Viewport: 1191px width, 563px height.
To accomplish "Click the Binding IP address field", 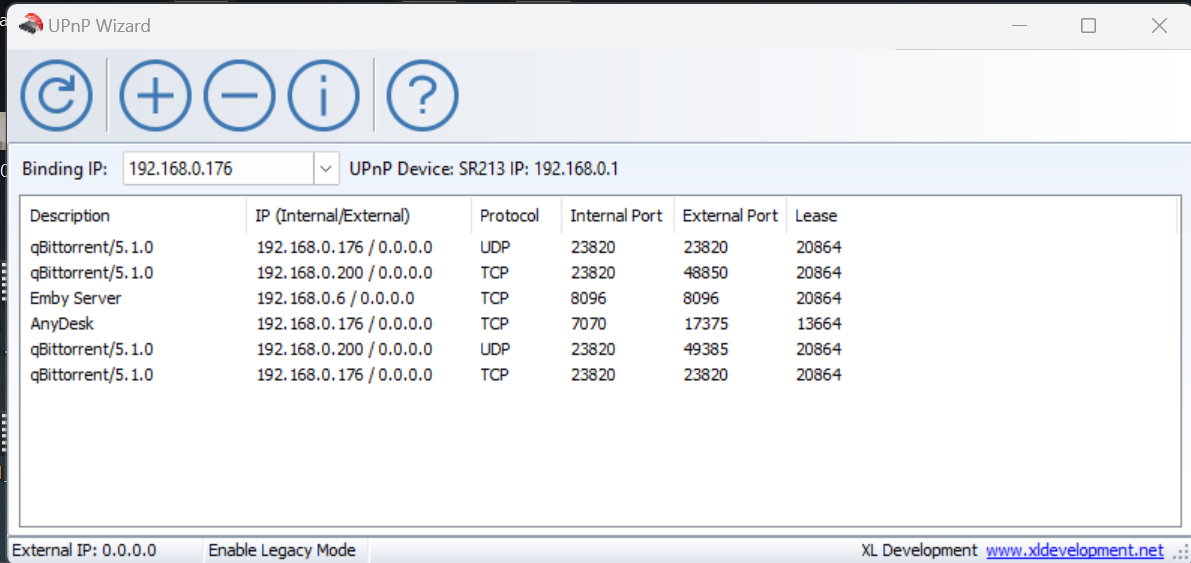I will [x=218, y=169].
